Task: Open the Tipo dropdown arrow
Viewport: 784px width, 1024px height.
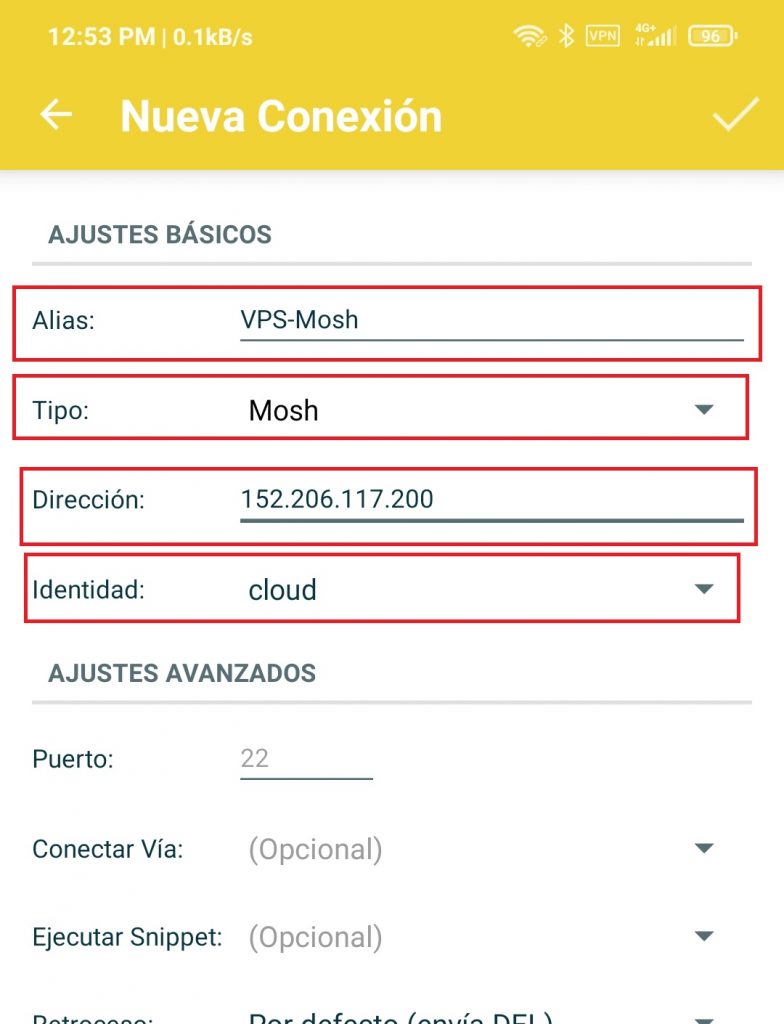Action: (704, 409)
